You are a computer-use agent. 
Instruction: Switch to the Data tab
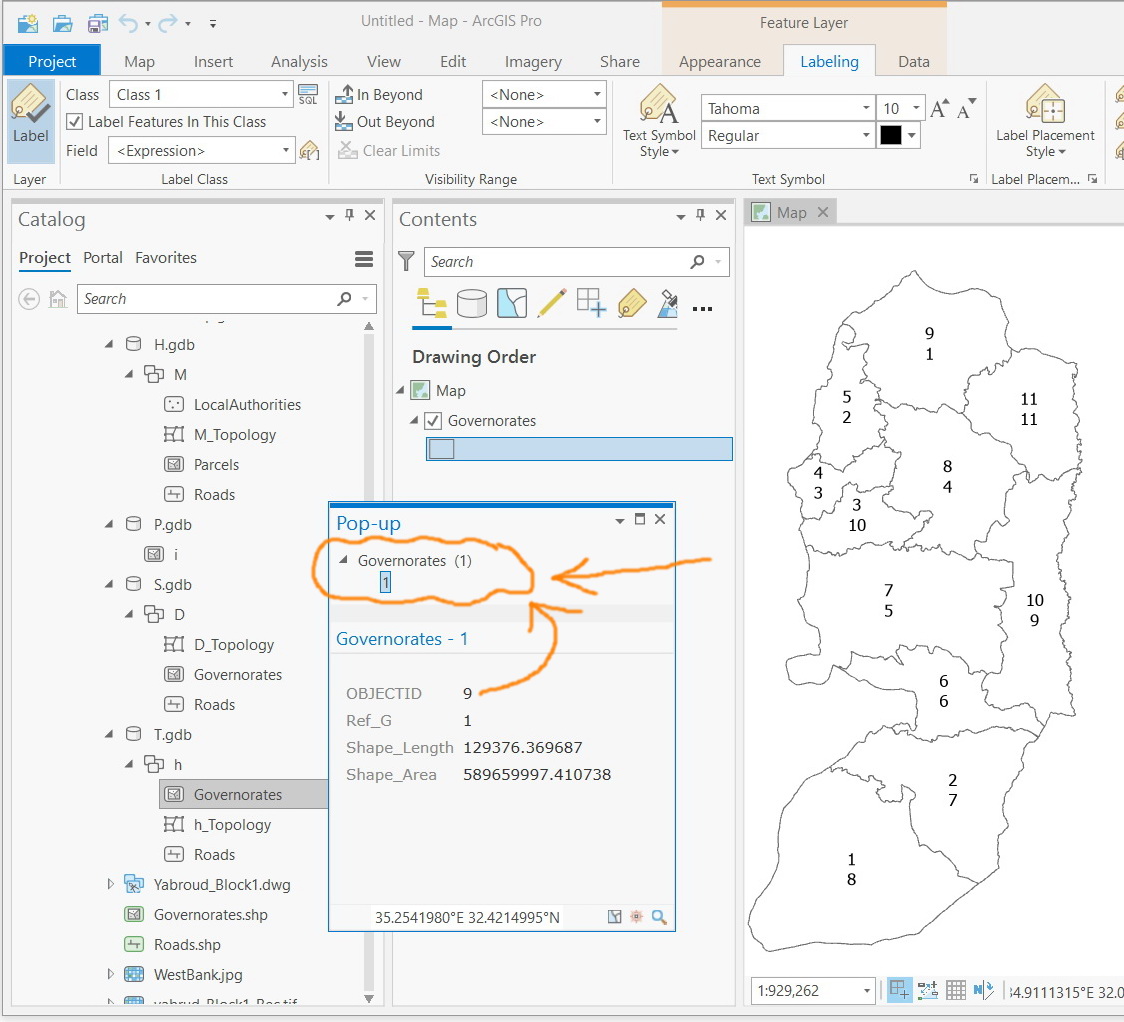914,62
